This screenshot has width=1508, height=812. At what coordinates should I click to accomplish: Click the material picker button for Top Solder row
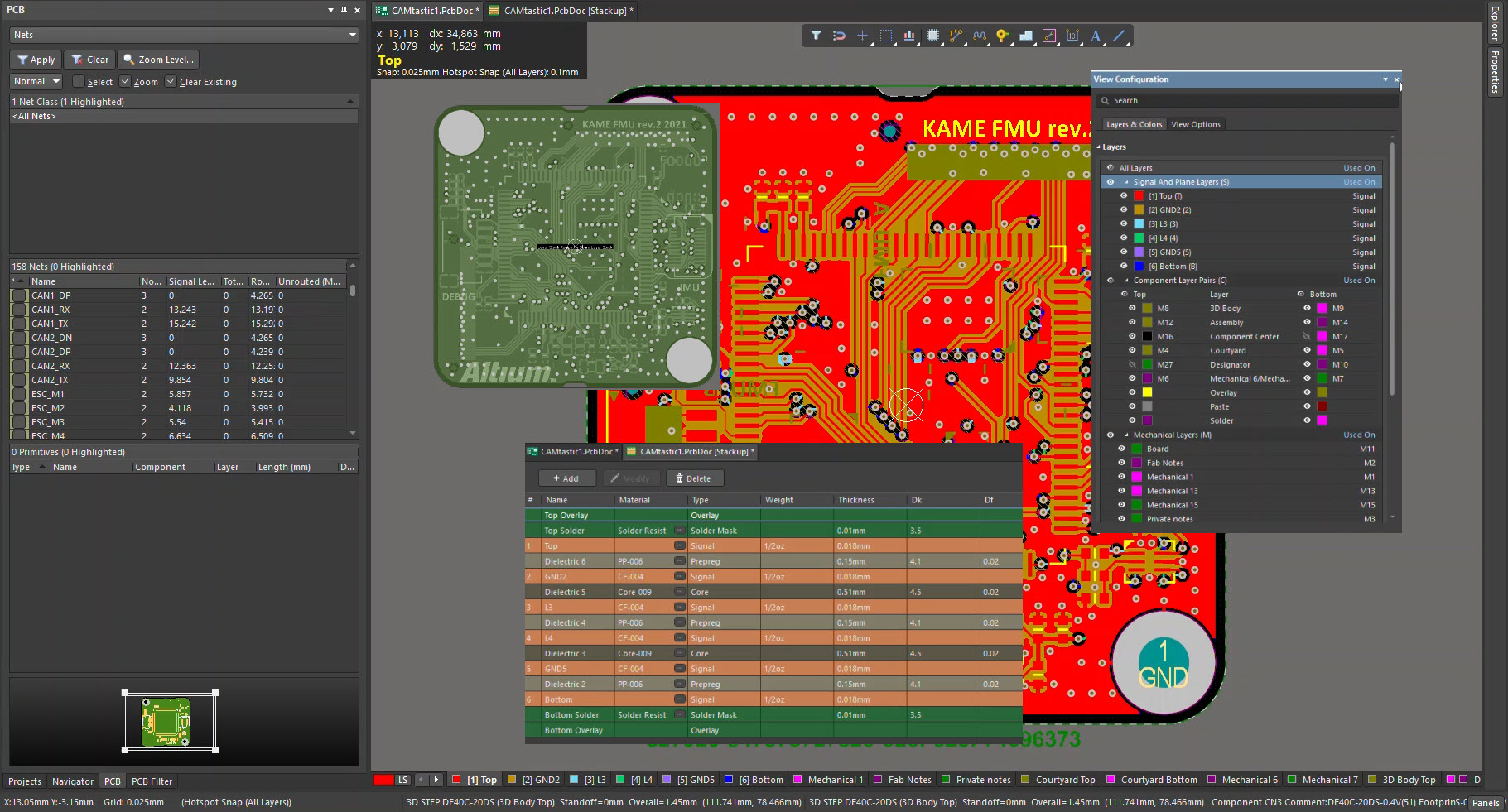(x=679, y=531)
